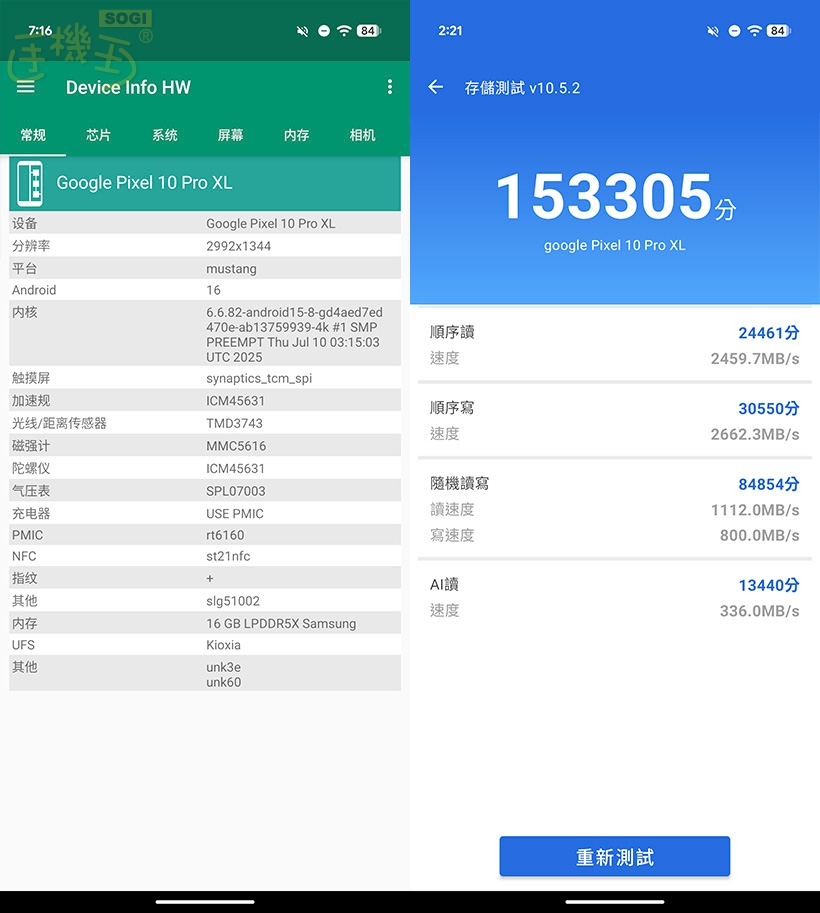Tap the AI read speed 336.0MB/s
The height and width of the screenshot is (913, 820).
(x=759, y=611)
